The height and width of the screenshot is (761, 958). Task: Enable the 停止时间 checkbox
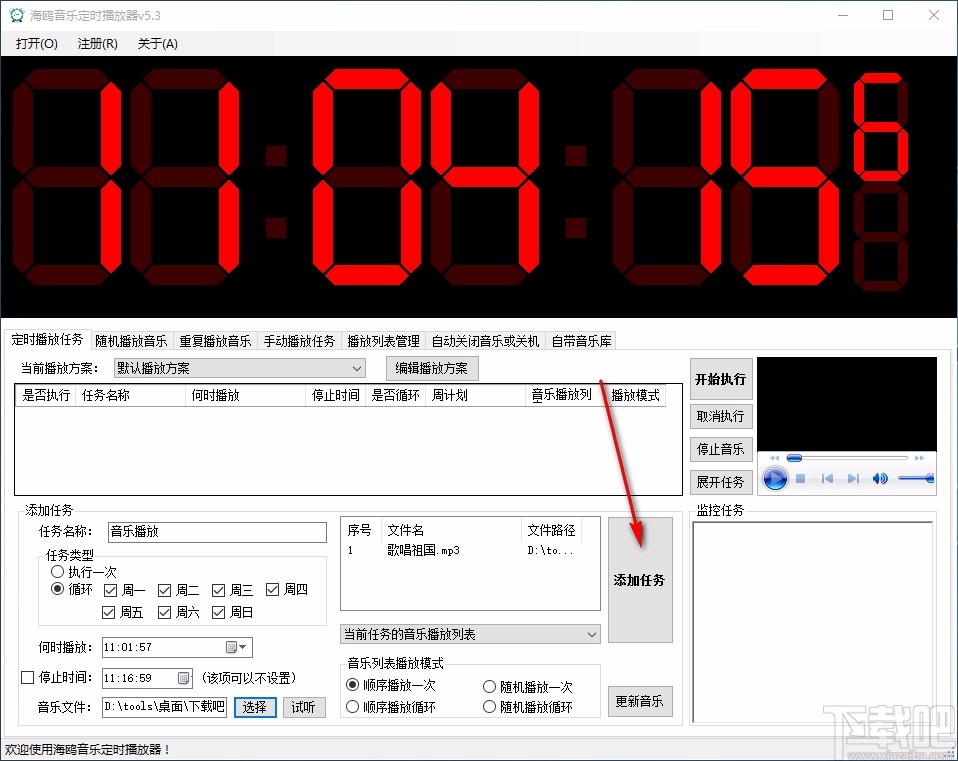27,678
